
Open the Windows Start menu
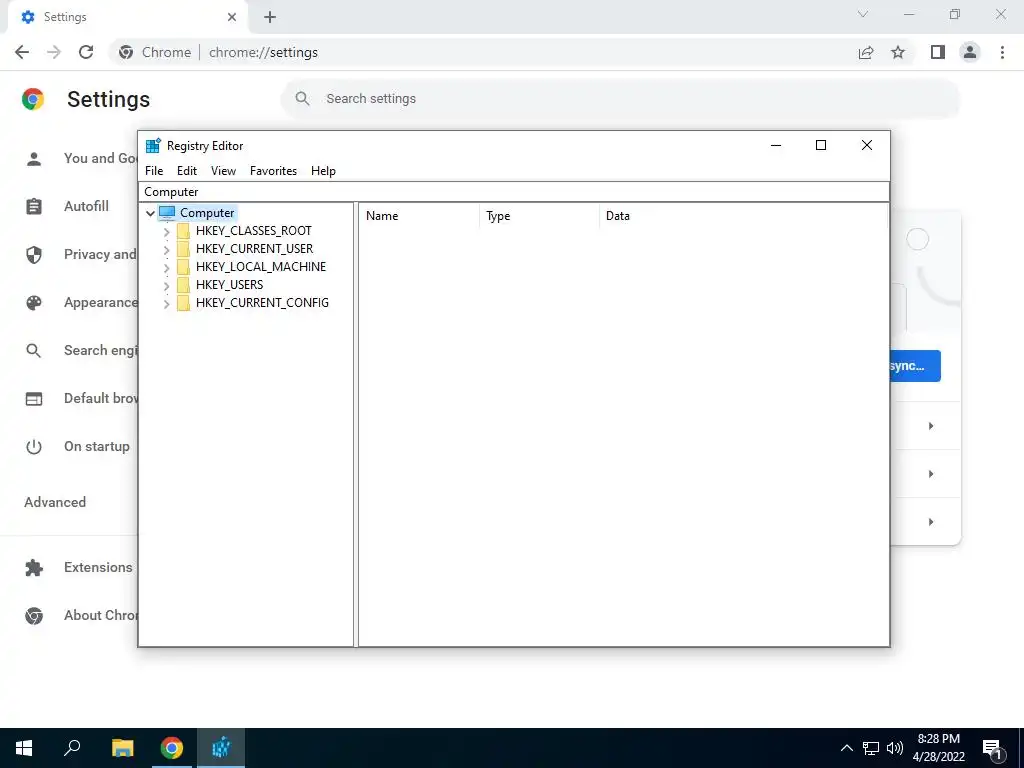[24, 748]
